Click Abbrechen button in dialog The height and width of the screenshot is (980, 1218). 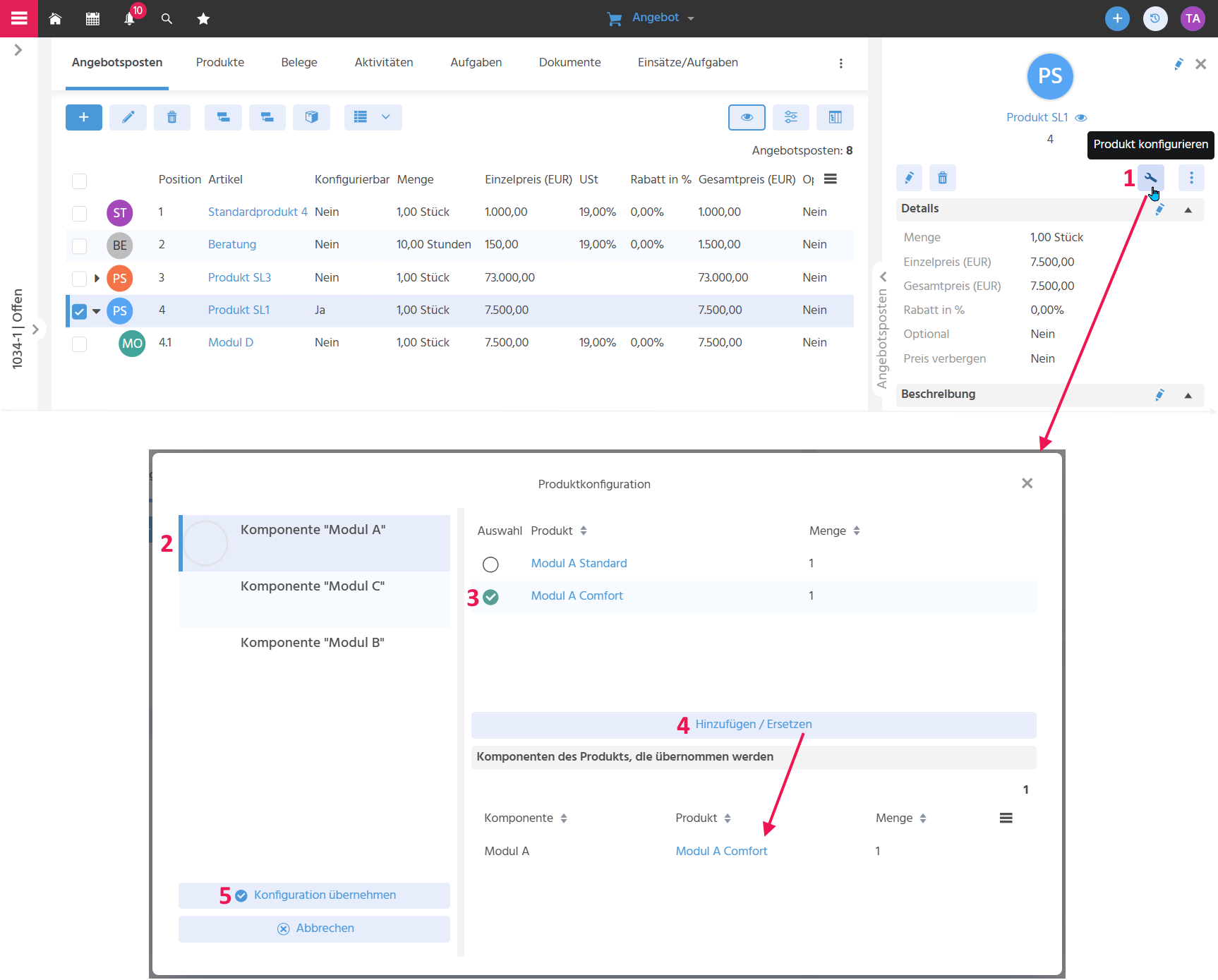click(314, 928)
